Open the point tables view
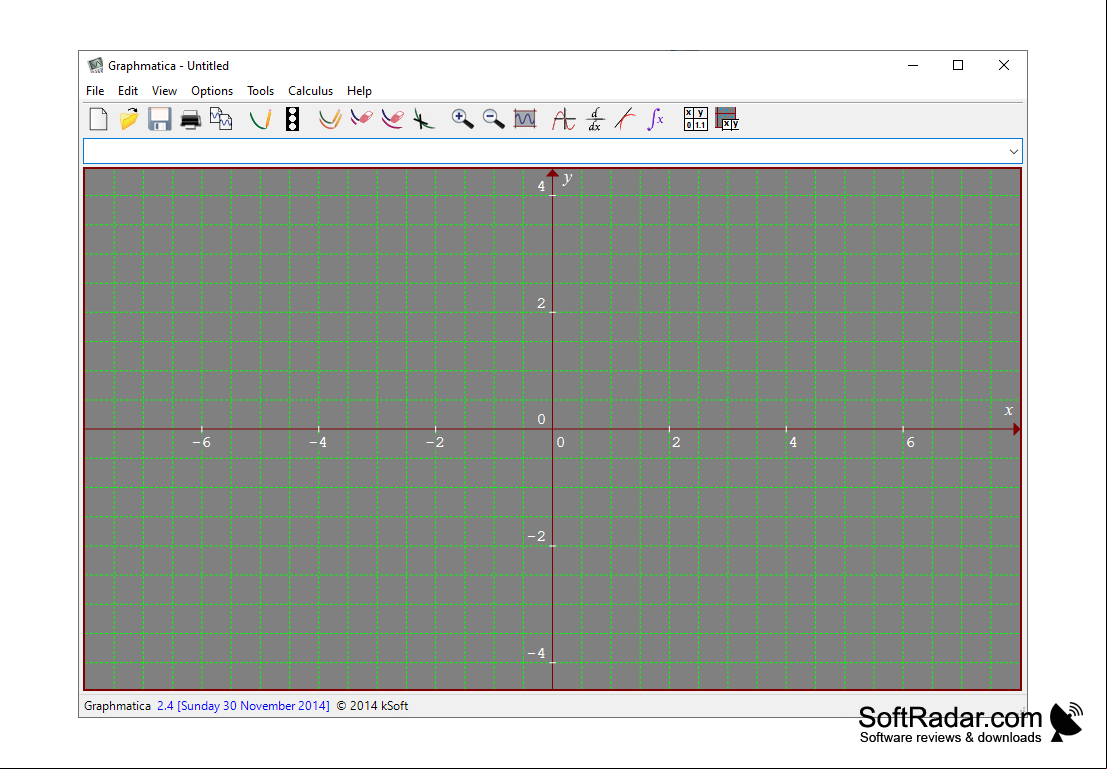Screen dimensions: 1107x769 point(695,119)
